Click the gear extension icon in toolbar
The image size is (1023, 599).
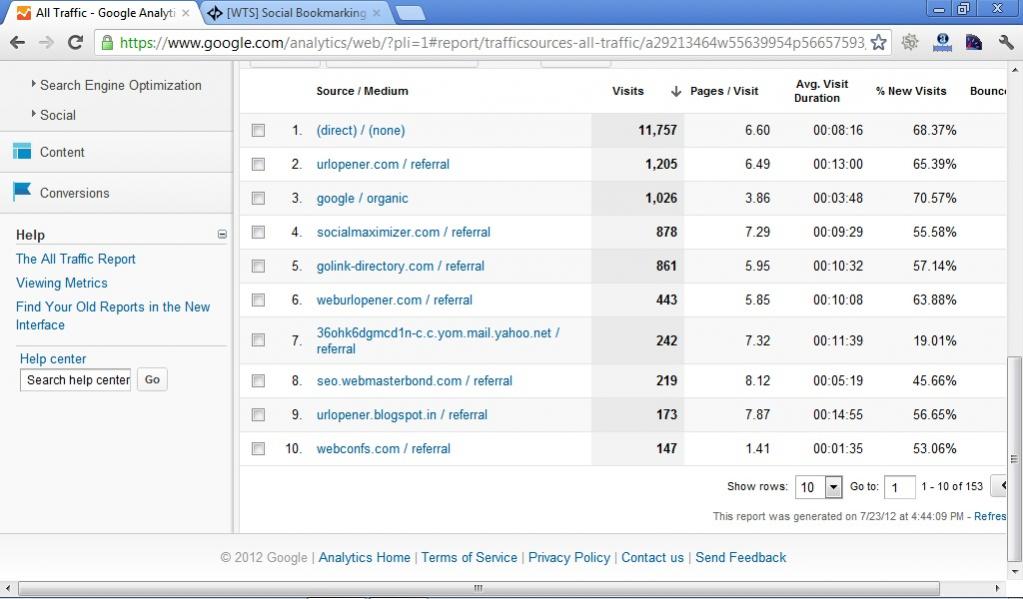[909, 43]
